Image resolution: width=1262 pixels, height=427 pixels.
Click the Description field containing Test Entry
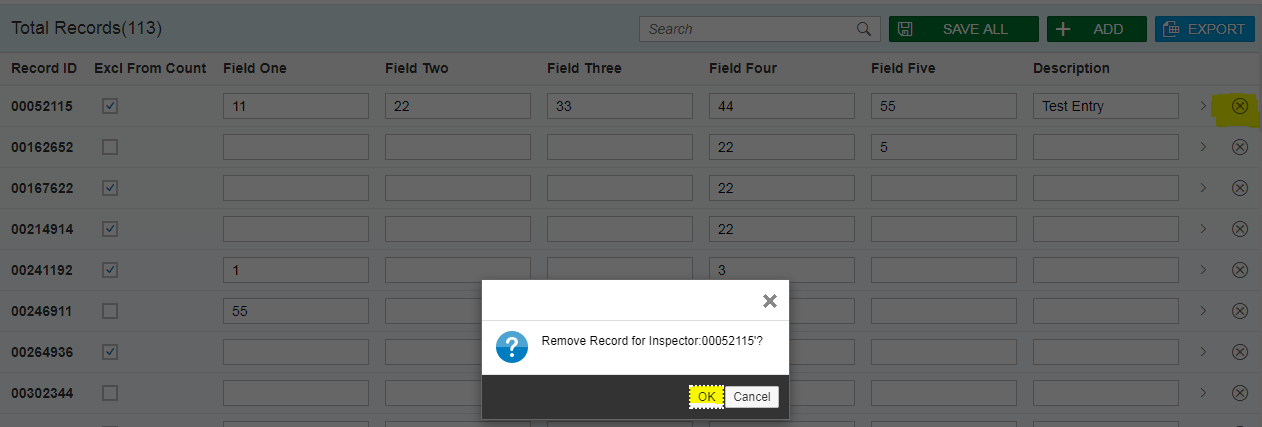coord(1106,106)
